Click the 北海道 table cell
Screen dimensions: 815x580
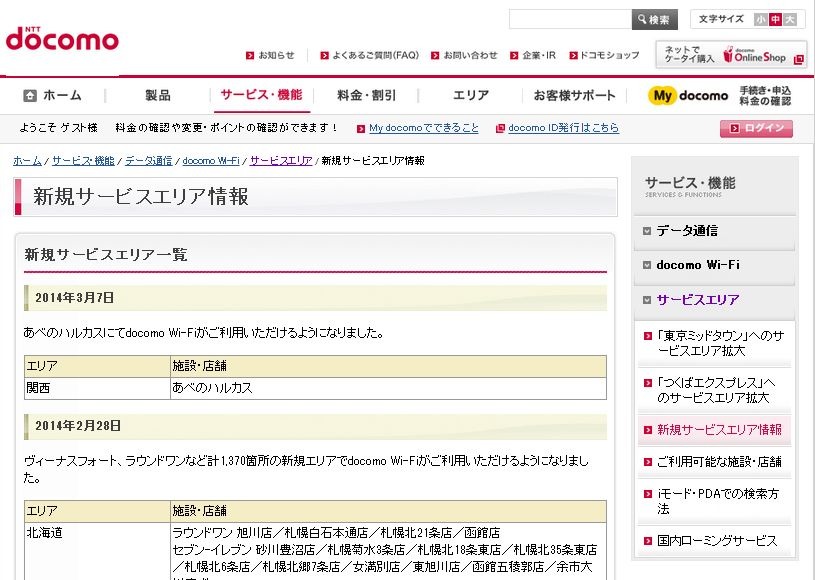(x=97, y=551)
